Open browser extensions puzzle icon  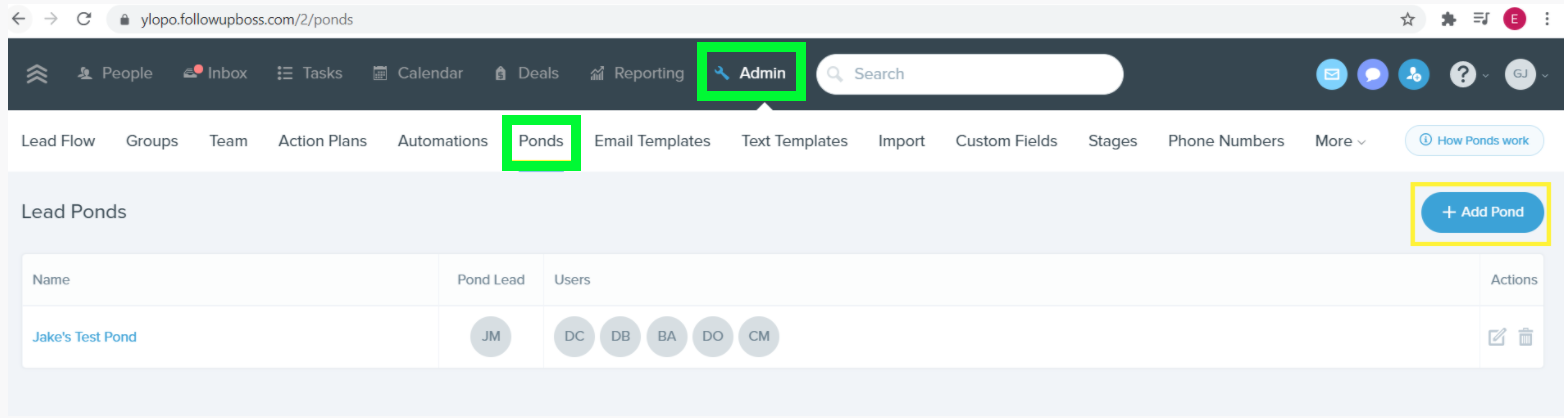pyautogui.click(x=1448, y=19)
